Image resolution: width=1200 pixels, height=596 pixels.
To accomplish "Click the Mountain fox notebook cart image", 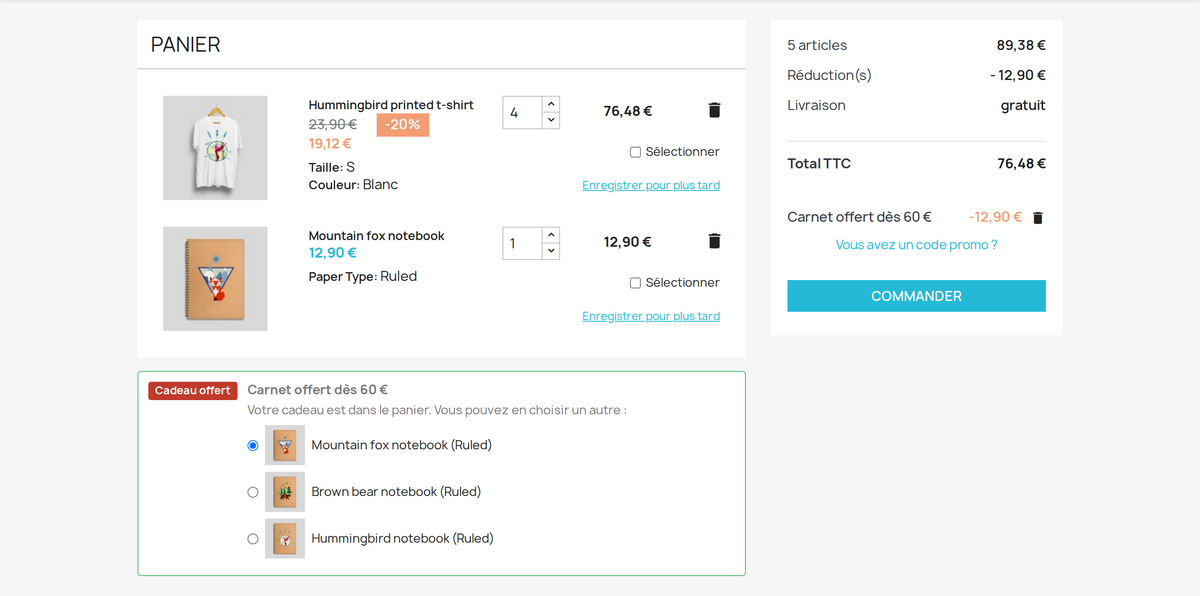I will click(x=215, y=279).
